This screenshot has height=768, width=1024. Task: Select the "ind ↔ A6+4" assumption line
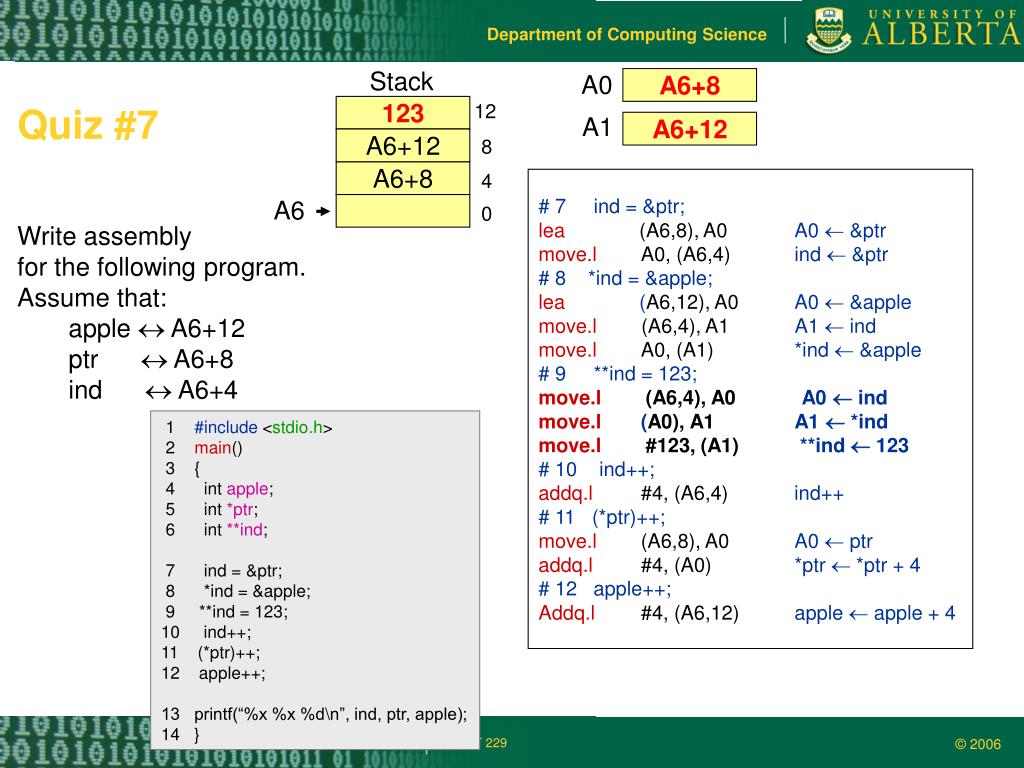point(153,390)
